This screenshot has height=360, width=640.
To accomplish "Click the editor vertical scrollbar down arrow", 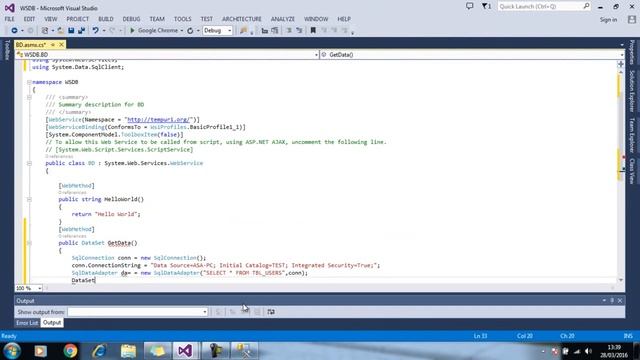I will [621, 280].
